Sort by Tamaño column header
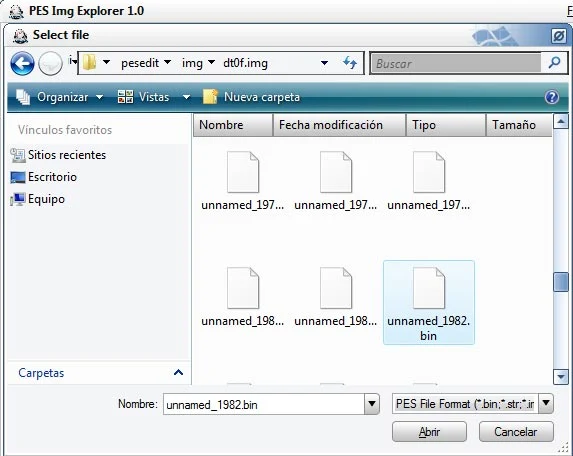This screenshot has width=573, height=456. [x=519, y=125]
